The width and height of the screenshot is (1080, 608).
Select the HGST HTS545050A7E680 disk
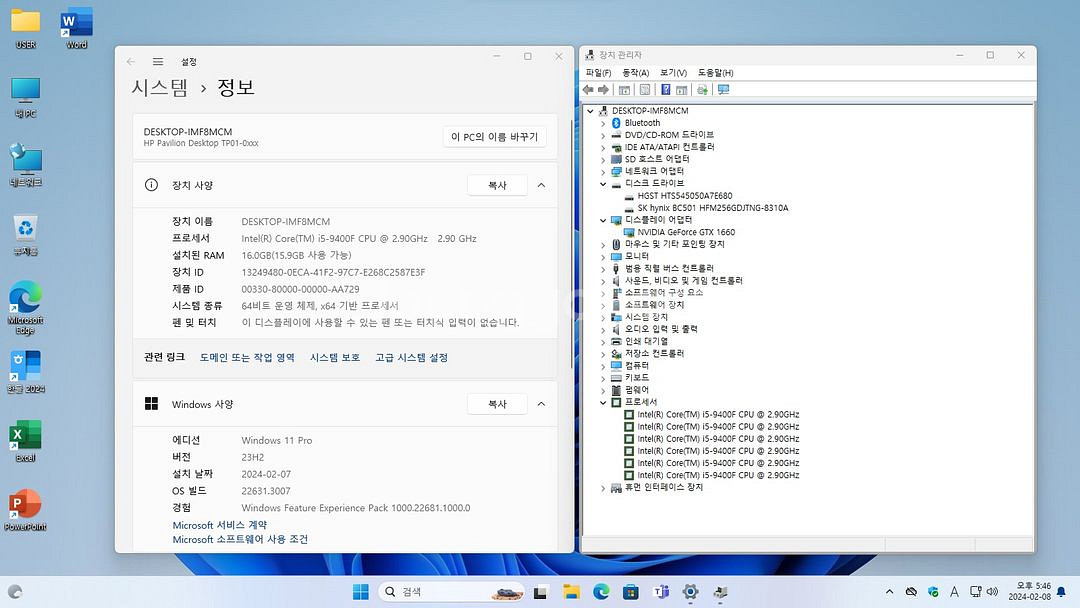685,196
